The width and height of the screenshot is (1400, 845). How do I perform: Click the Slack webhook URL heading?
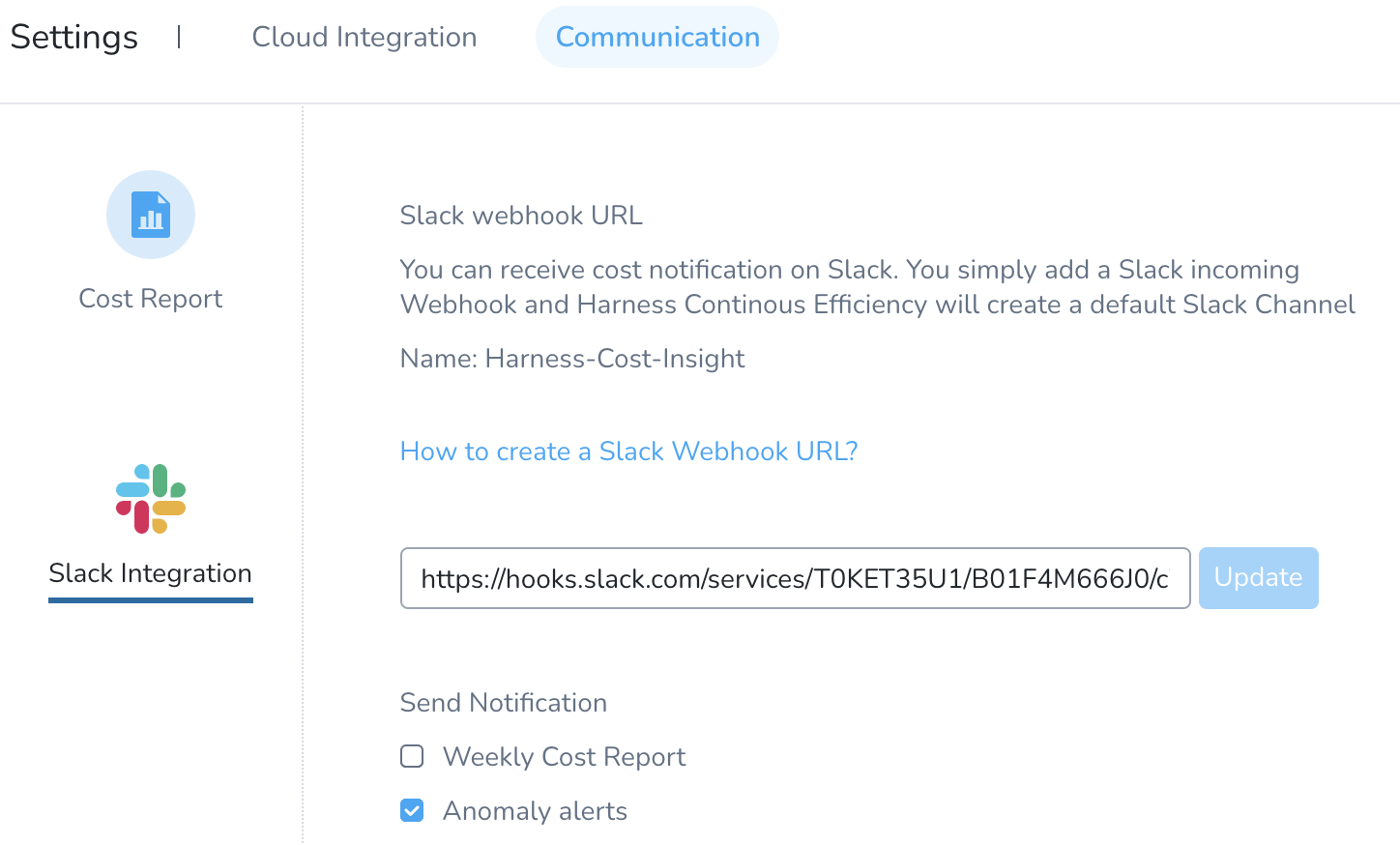(x=521, y=215)
